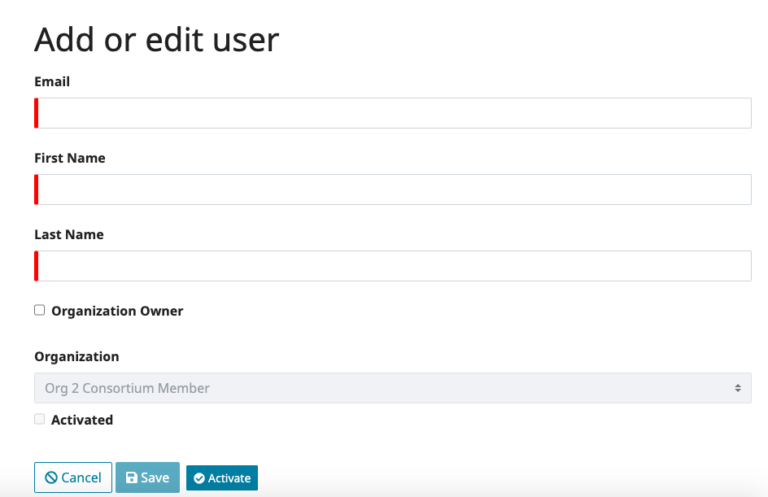This screenshot has width=768, height=497.
Task: Click the check-circle icon on Activate
Action: (199, 479)
